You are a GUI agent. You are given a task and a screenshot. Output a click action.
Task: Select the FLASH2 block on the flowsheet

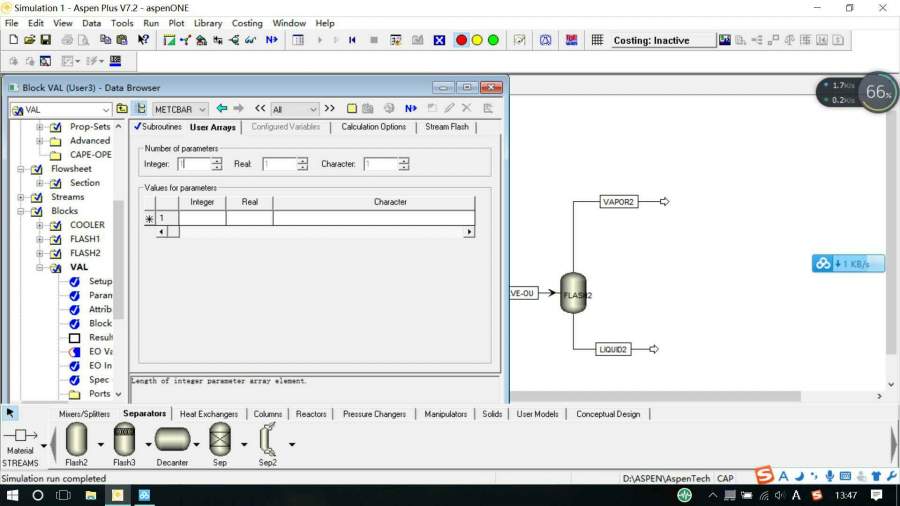click(x=574, y=294)
